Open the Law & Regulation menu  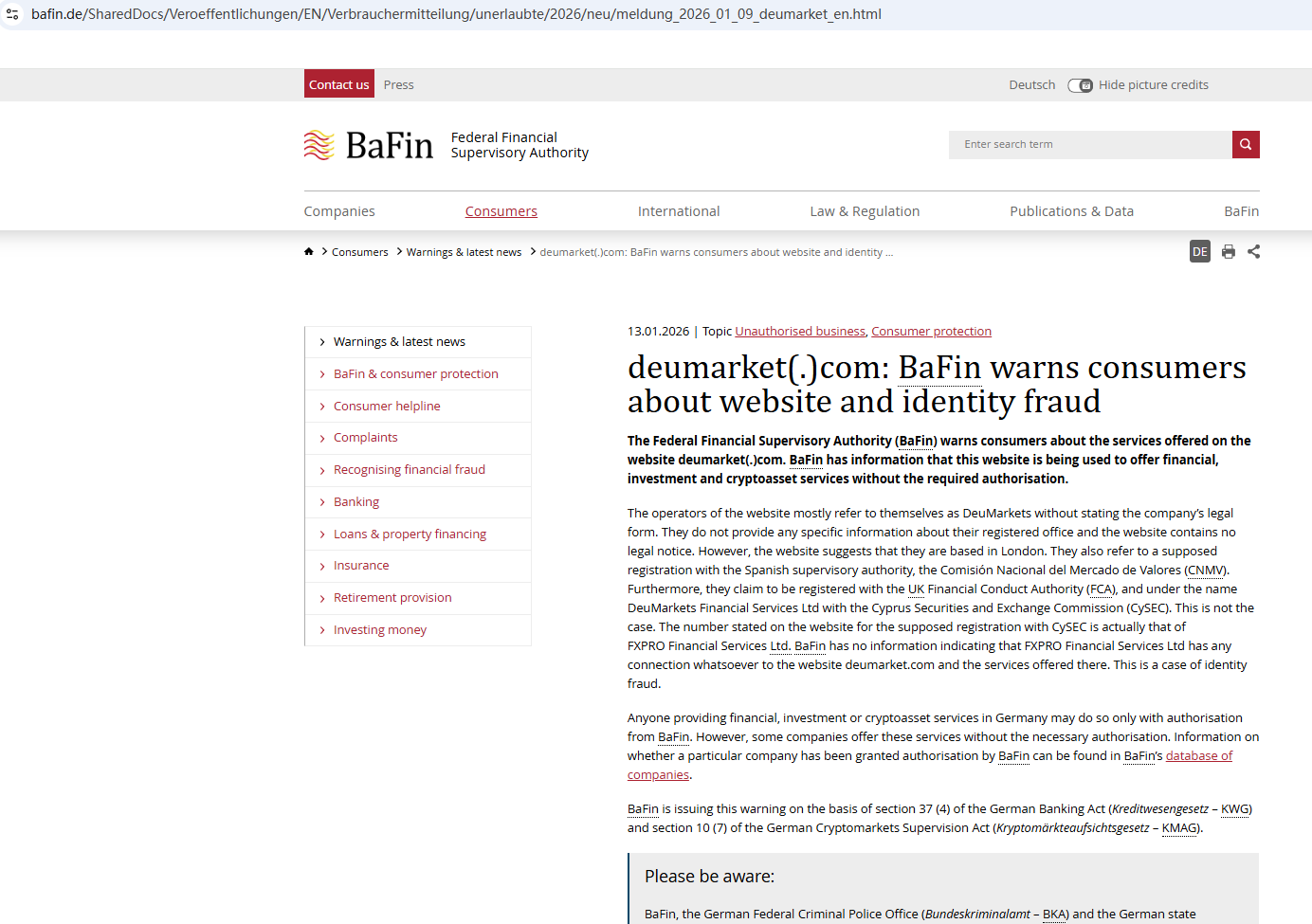click(865, 211)
